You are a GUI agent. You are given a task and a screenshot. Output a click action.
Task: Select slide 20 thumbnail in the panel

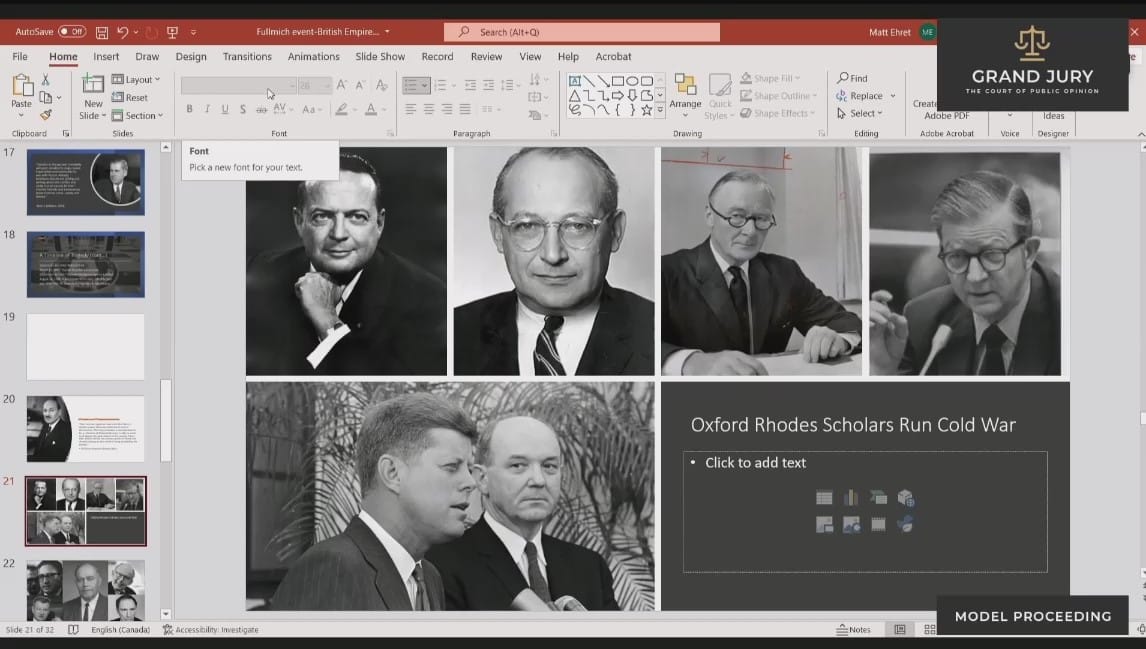pos(86,428)
